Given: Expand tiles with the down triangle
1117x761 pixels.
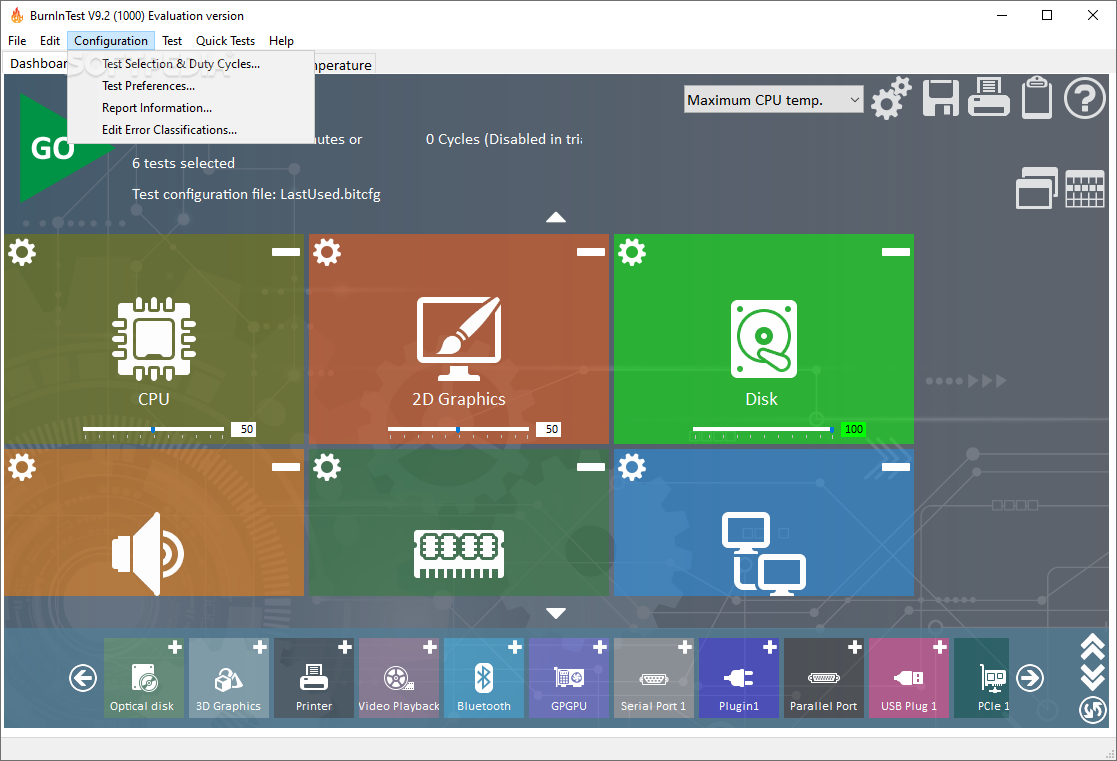Looking at the screenshot, I should [556, 613].
